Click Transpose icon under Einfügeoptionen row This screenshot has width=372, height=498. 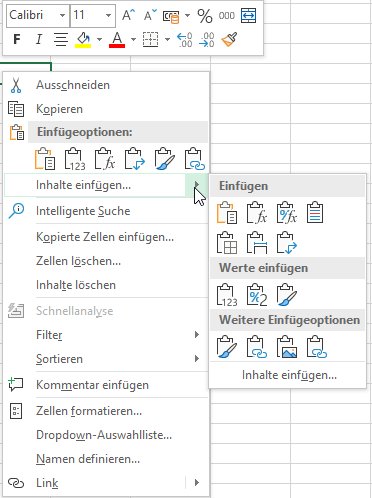coord(135,159)
